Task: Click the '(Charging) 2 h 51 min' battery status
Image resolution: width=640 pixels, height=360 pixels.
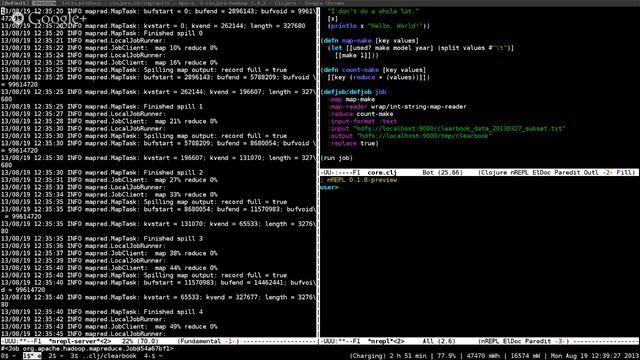Action: click(387, 356)
